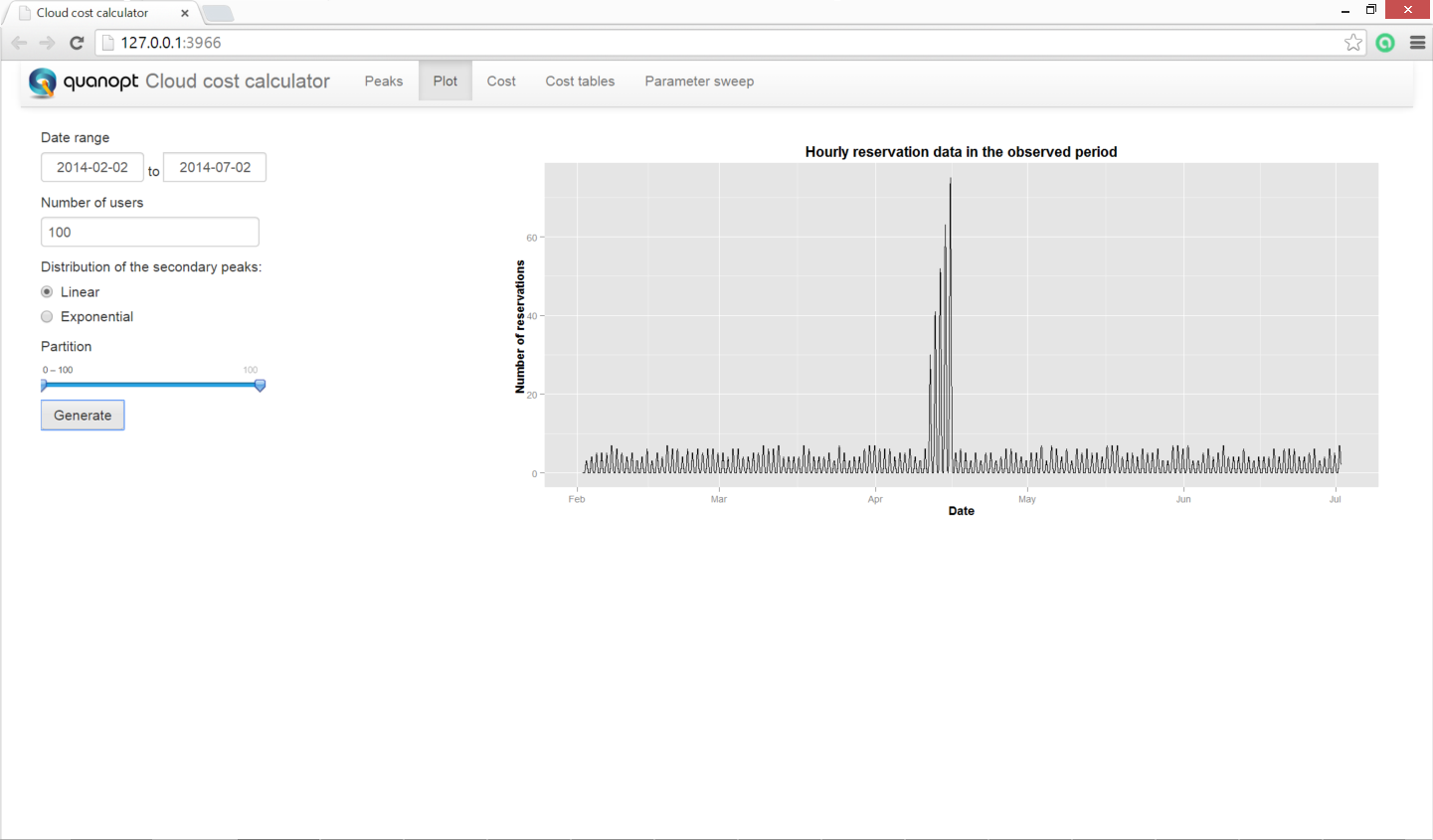The width and height of the screenshot is (1433, 840).
Task: Click the Cloud cost calculator title link
Action: tap(238, 82)
